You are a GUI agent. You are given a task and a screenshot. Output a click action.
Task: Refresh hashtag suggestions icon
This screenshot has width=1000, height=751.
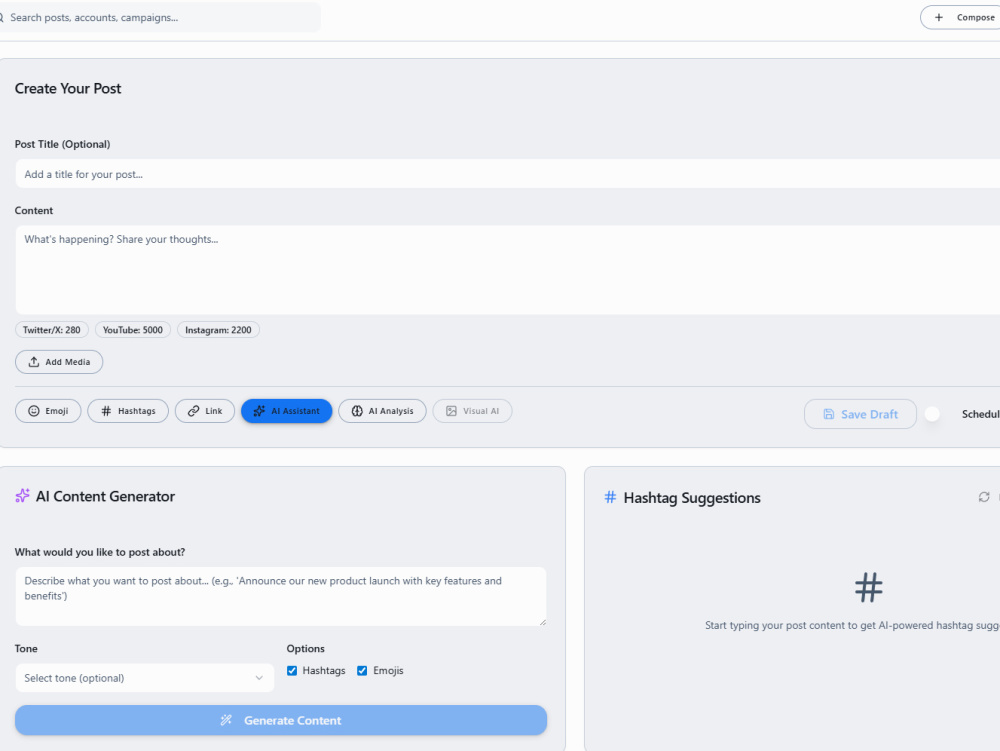point(984,497)
